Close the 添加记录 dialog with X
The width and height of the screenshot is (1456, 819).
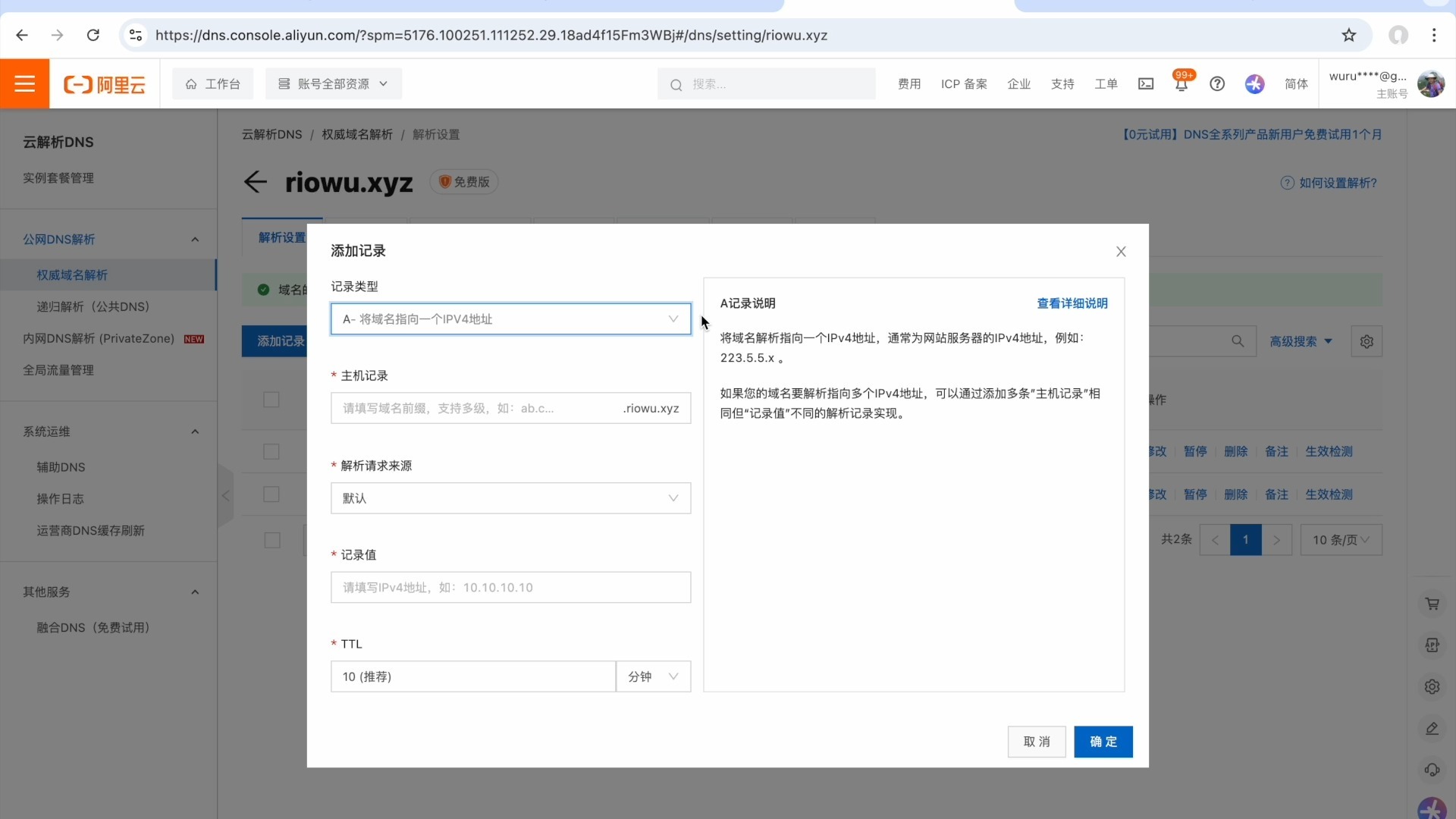tap(1121, 252)
